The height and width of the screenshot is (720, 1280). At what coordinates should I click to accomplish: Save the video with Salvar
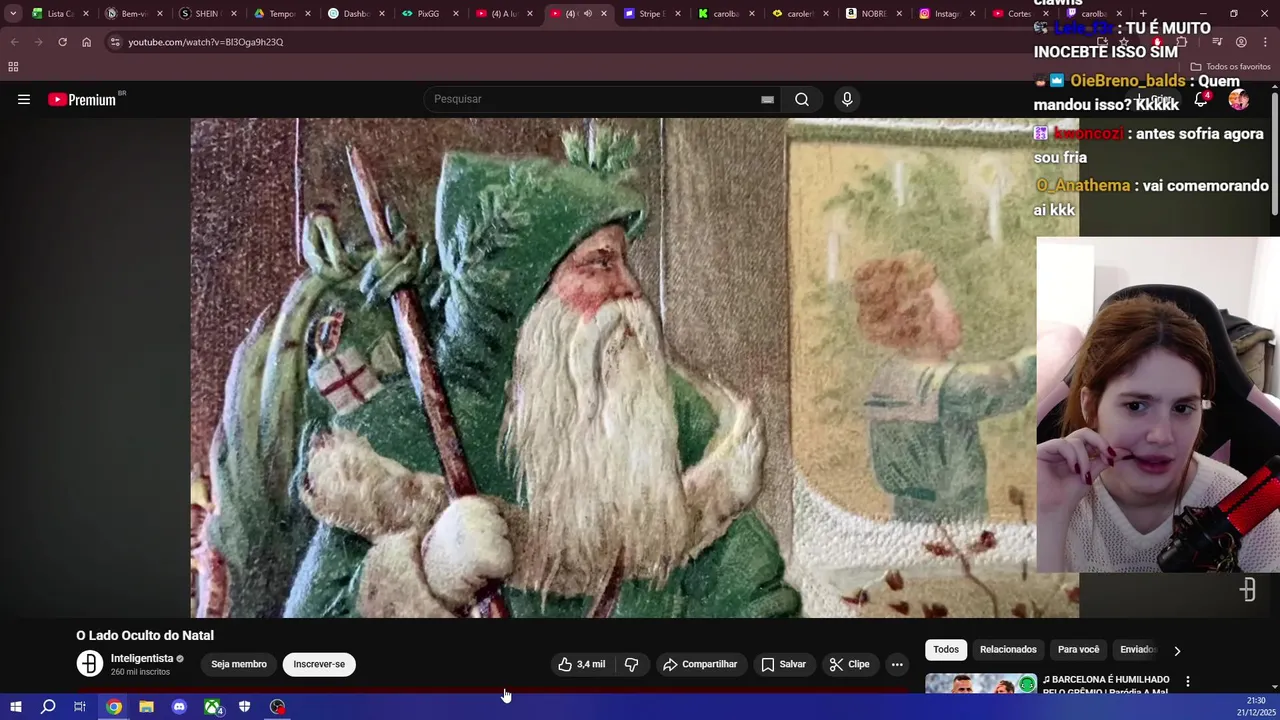[783, 664]
